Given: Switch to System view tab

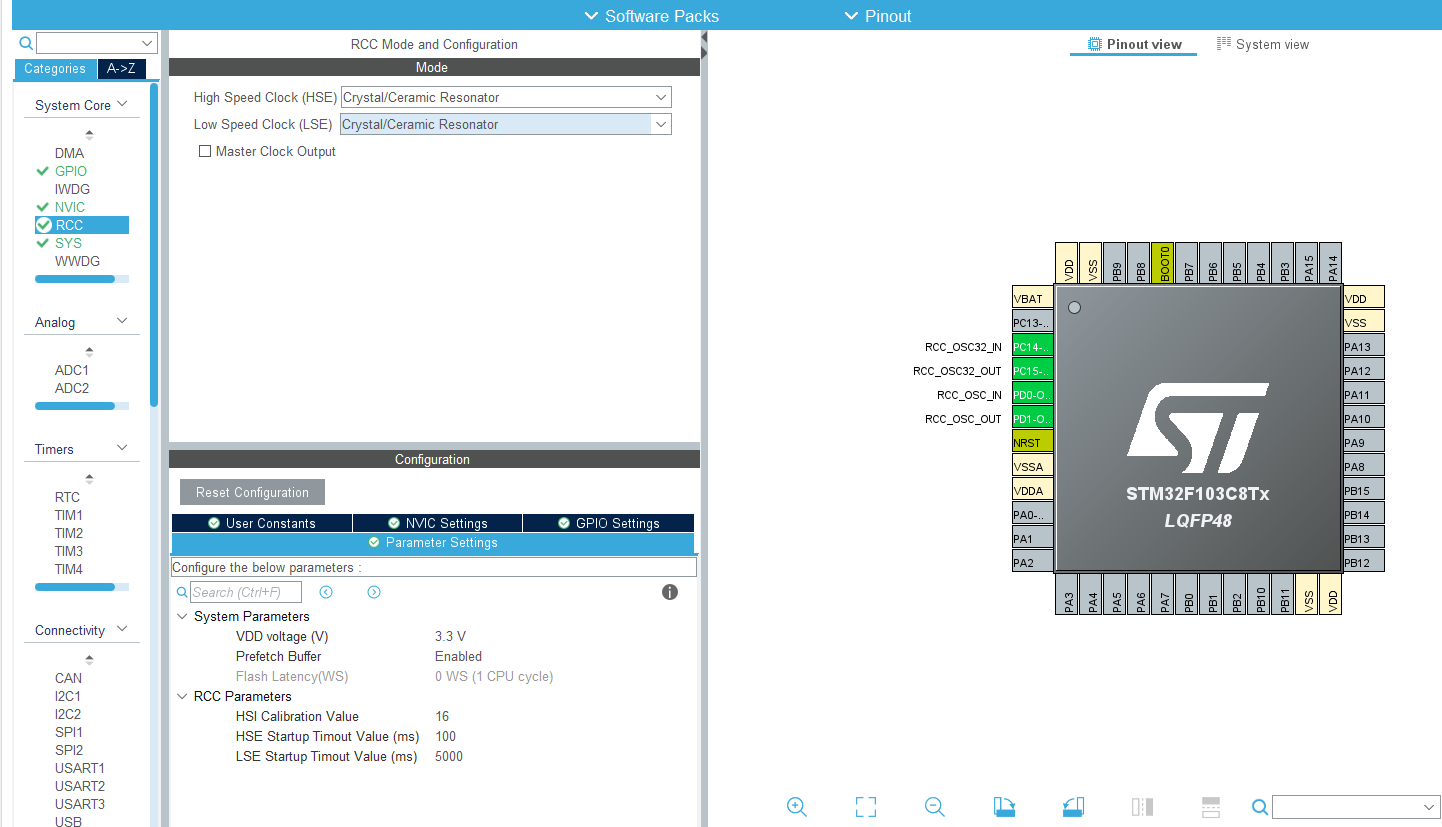Looking at the screenshot, I should tap(1263, 44).
